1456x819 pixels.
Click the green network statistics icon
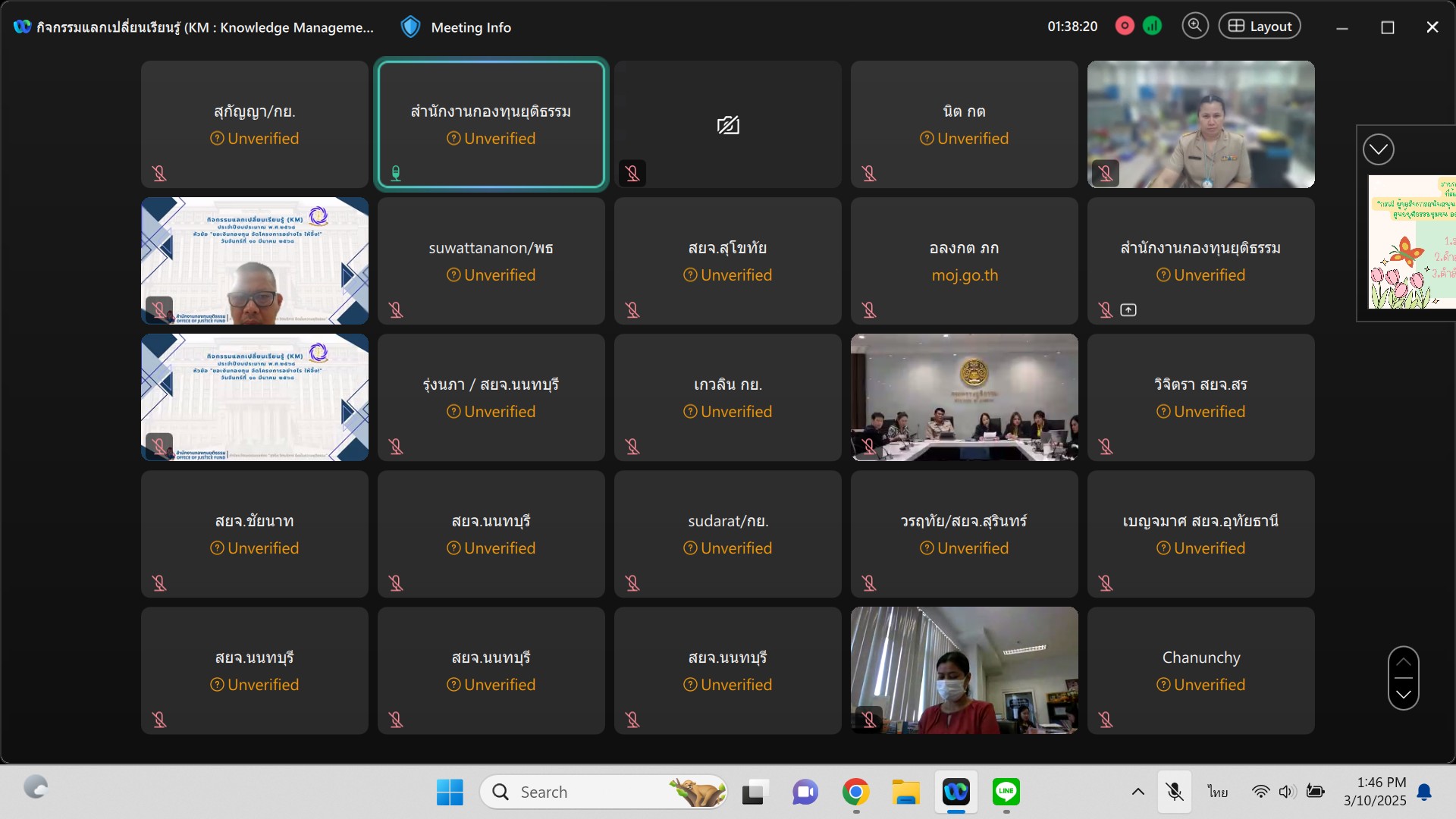click(1152, 27)
